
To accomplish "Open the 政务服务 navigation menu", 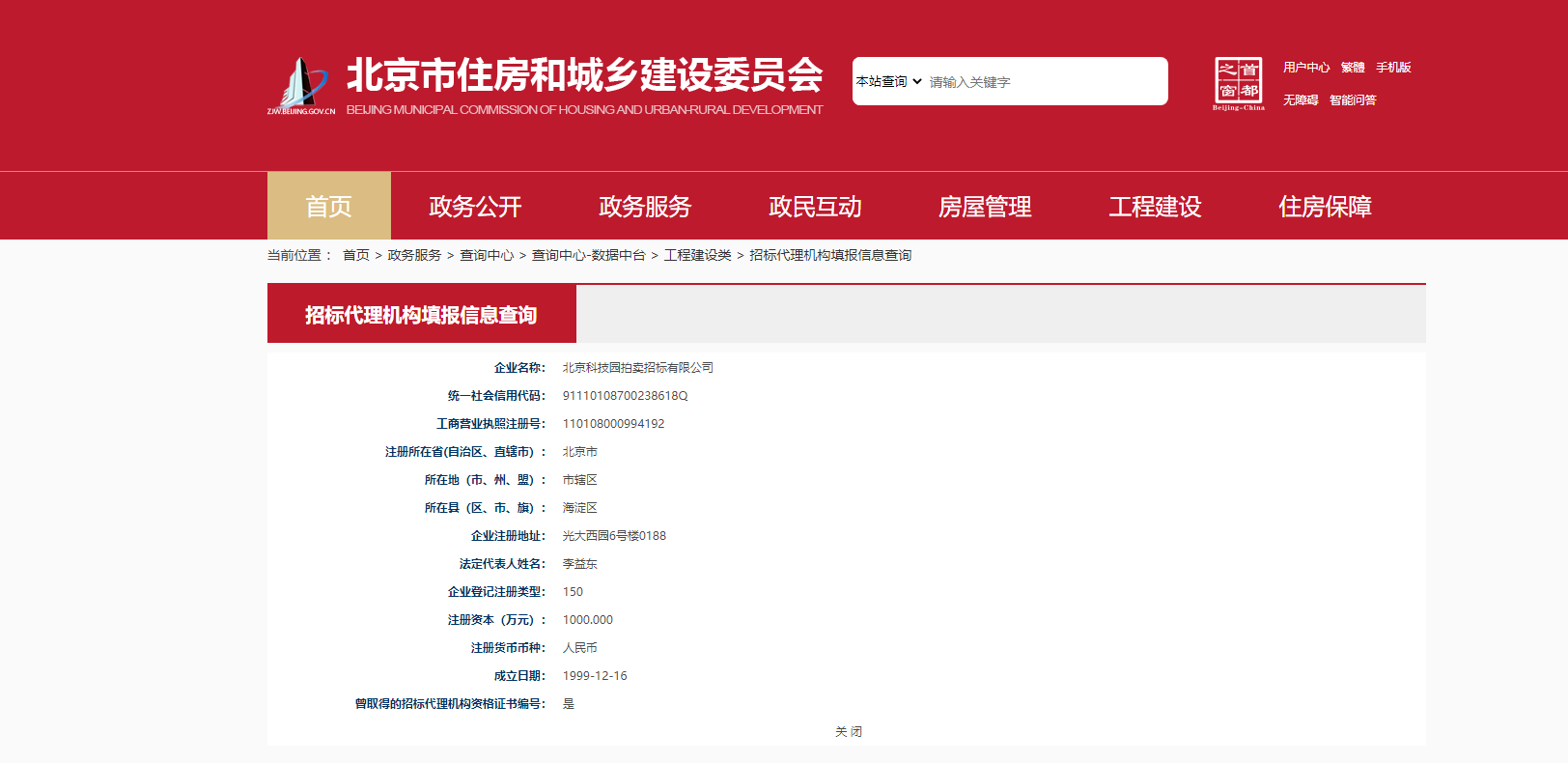I will point(645,207).
